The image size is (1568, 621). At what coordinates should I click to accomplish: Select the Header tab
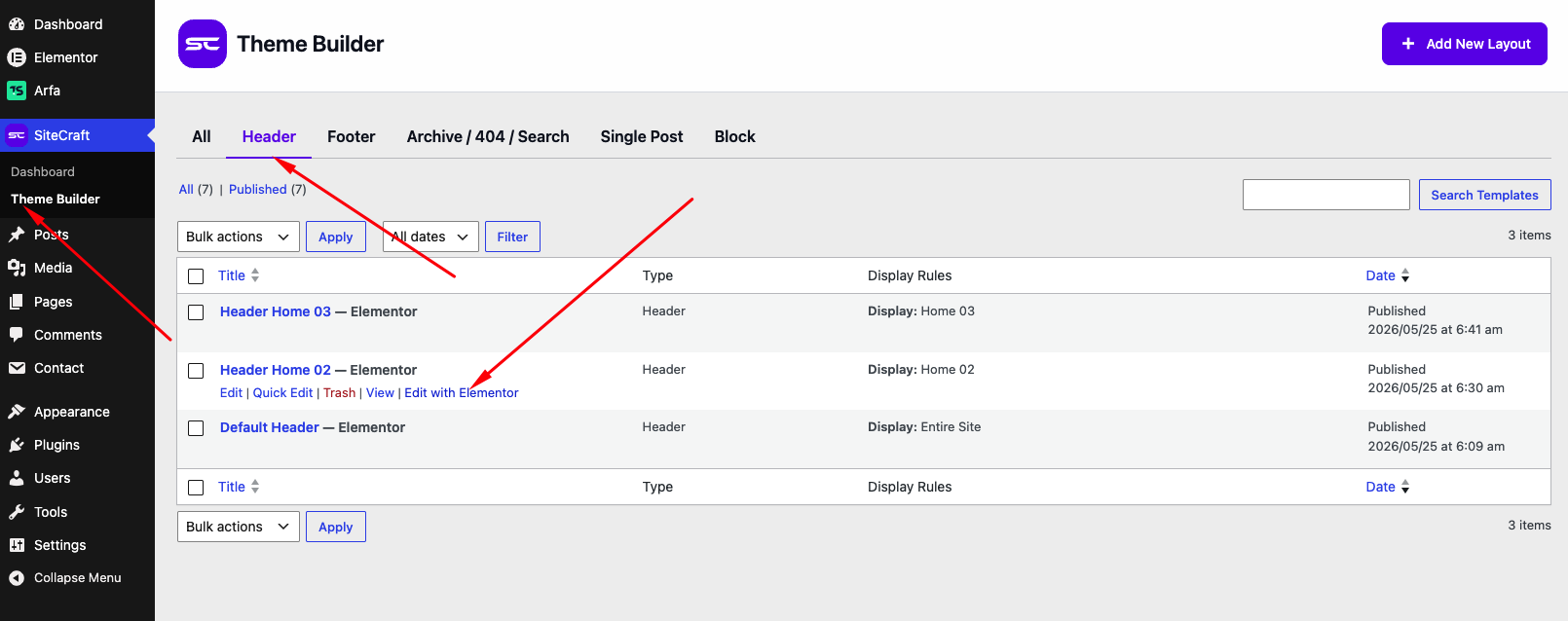tap(269, 136)
